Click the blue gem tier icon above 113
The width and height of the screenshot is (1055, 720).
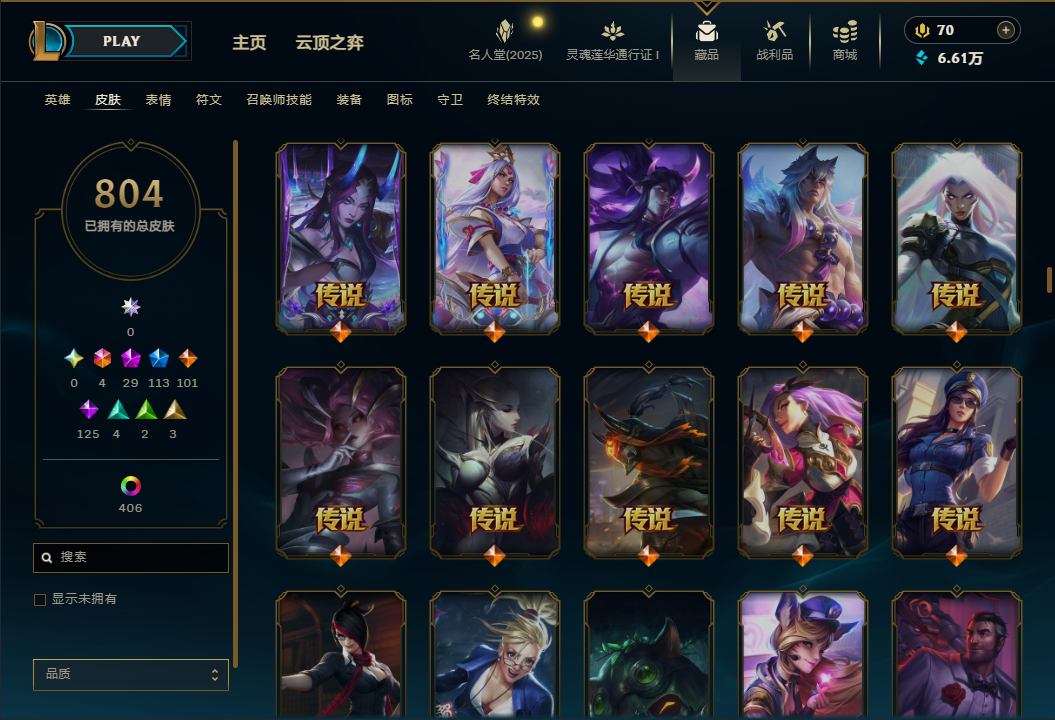[x=159, y=358]
